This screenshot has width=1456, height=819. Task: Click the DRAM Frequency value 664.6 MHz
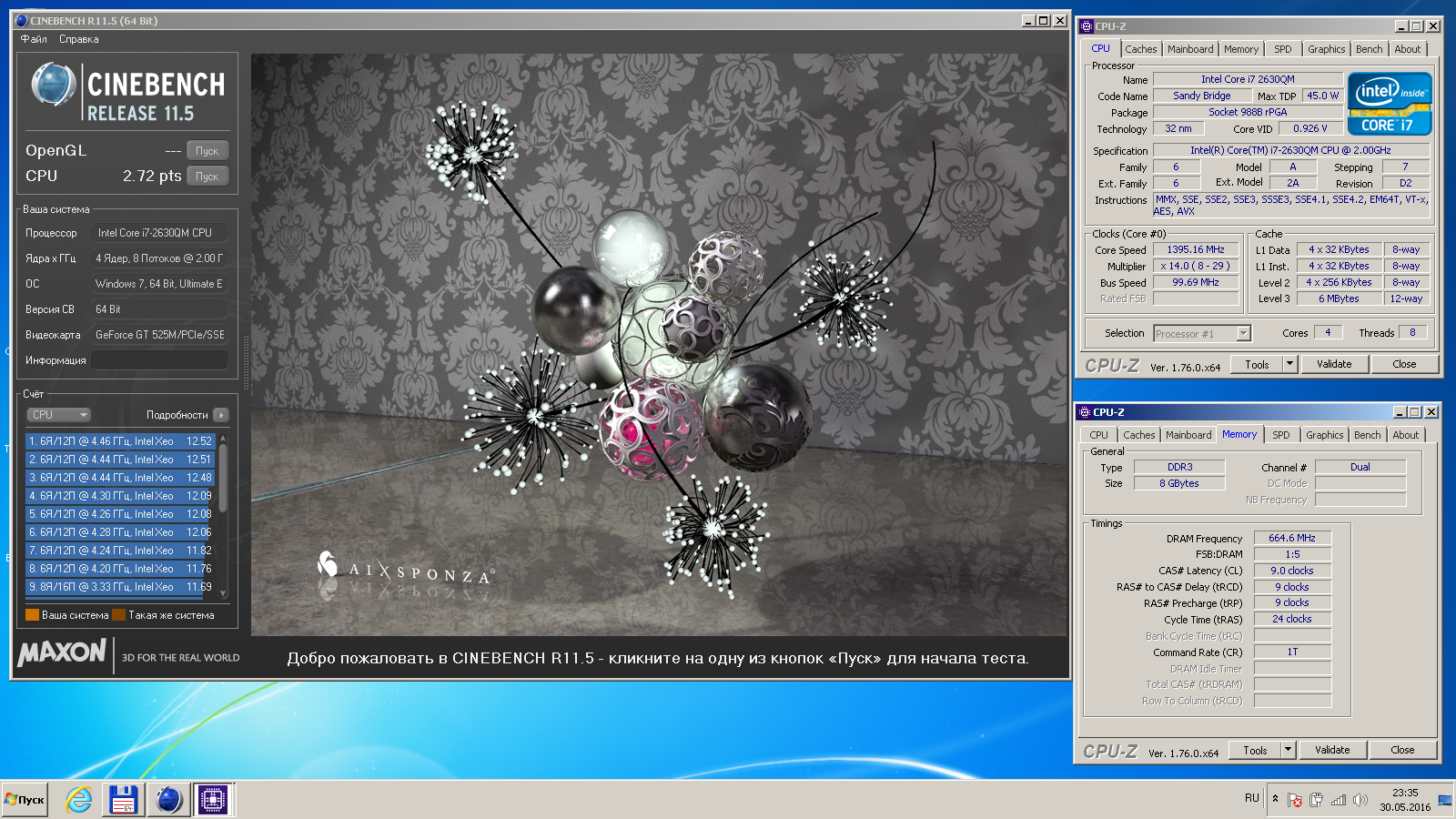(x=1292, y=539)
